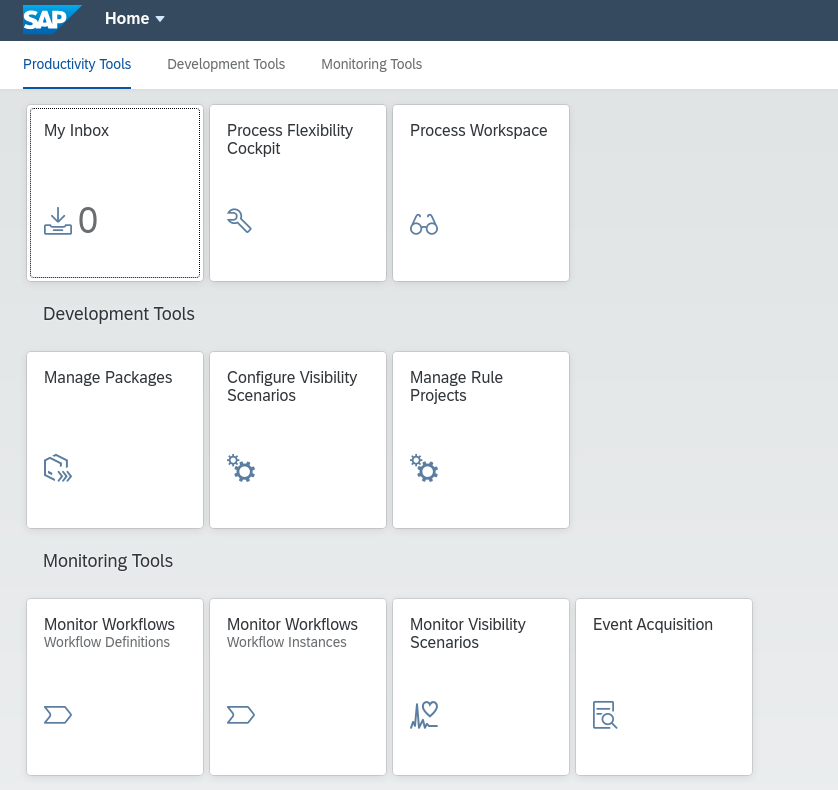Open the Process Workspace tile title
The width and height of the screenshot is (838, 790).
[478, 130]
